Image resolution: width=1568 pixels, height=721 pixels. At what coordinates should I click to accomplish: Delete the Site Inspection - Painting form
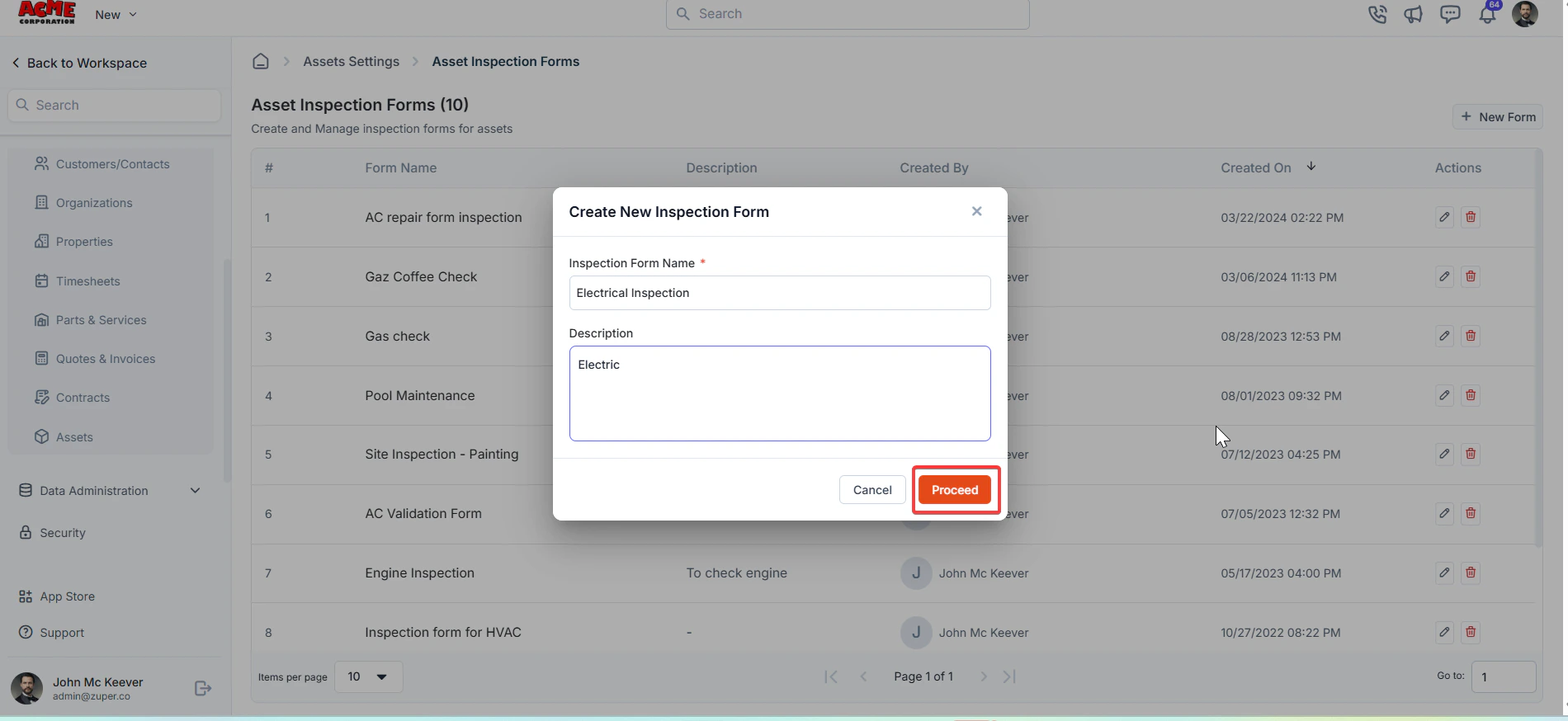tap(1471, 454)
